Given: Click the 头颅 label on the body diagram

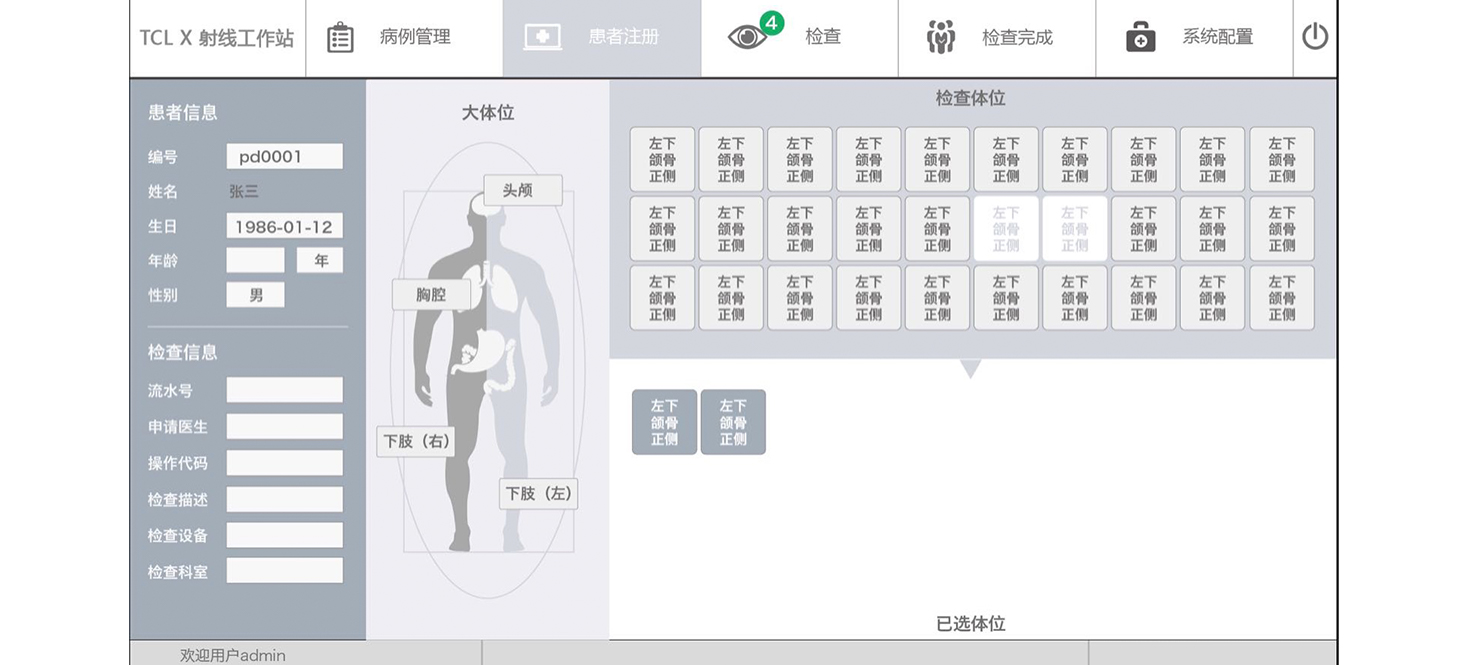Looking at the screenshot, I should pos(523,190).
